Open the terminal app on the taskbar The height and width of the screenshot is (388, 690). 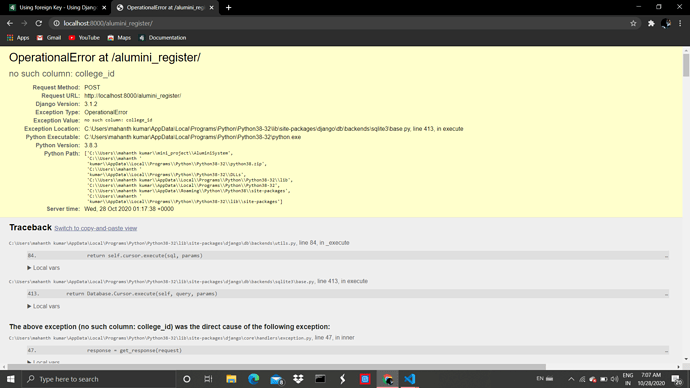[320, 379]
